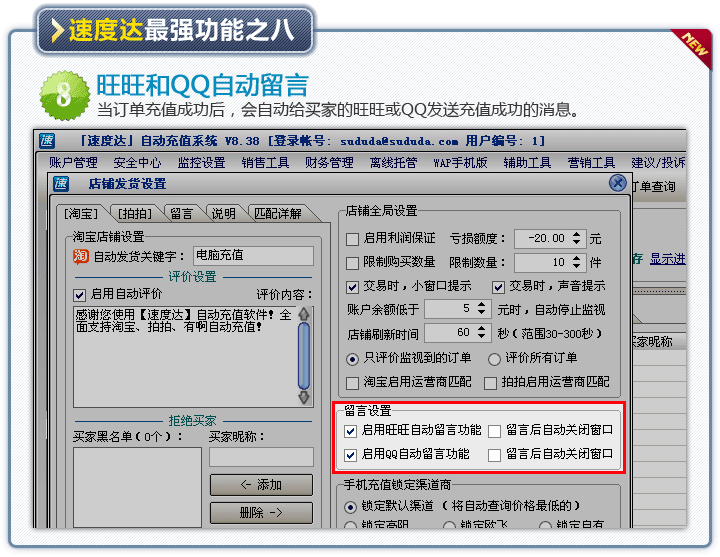Image resolution: width=720 pixels, height=557 pixels.
Task: Open the 辅助工具 menu
Action: click(x=527, y=163)
